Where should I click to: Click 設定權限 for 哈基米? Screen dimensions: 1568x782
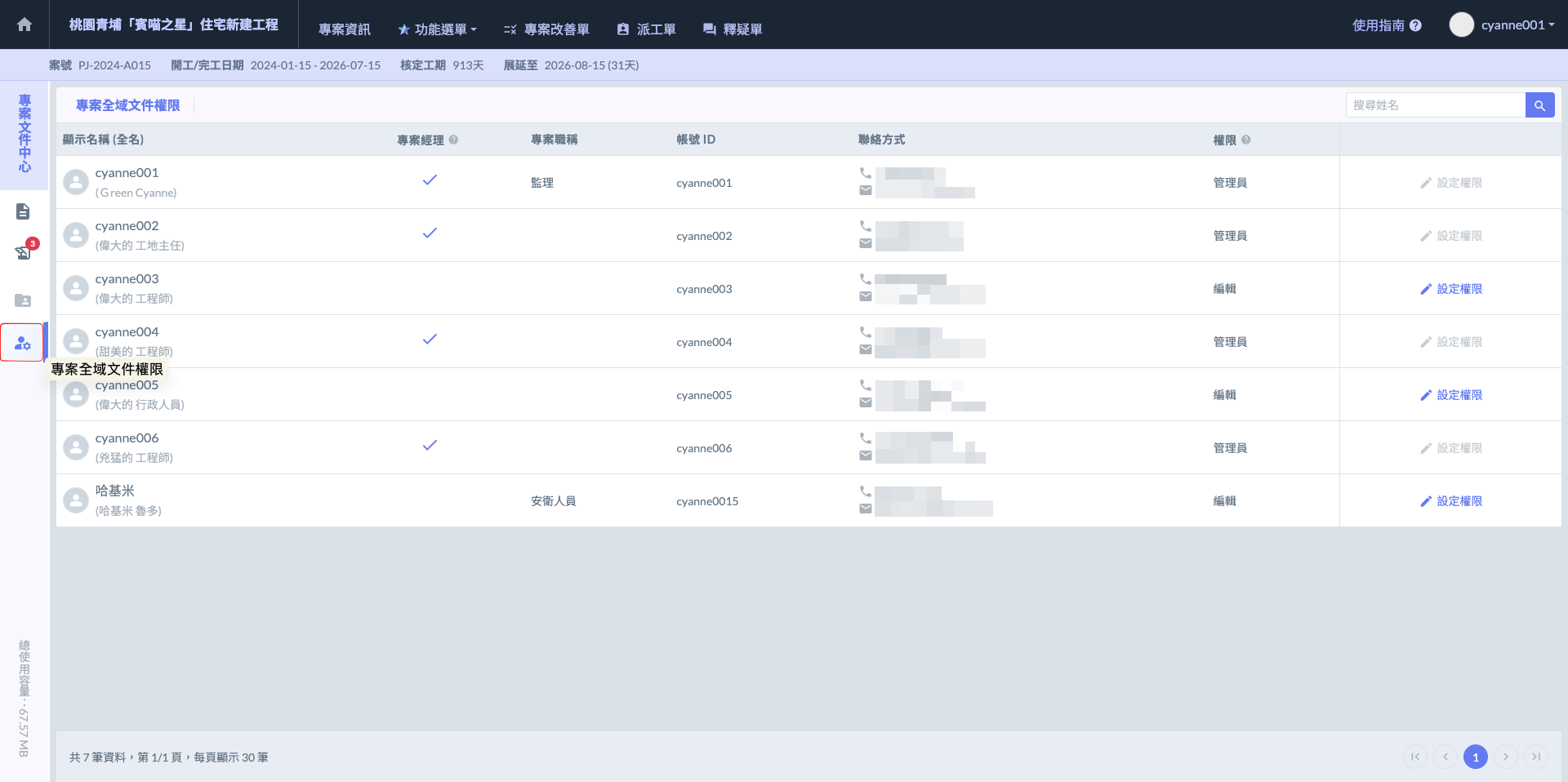coord(1451,501)
